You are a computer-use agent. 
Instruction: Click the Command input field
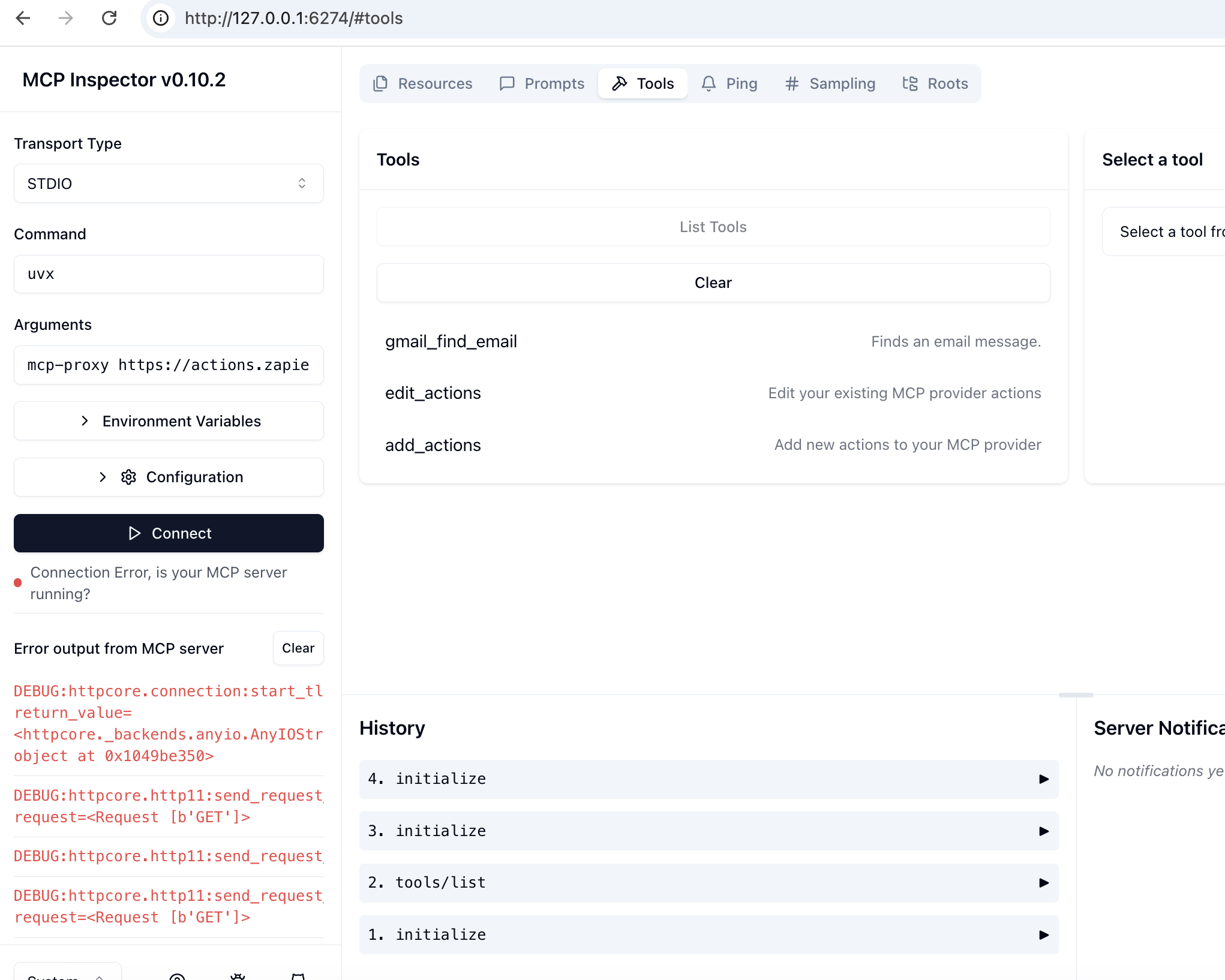[x=169, y=274]
